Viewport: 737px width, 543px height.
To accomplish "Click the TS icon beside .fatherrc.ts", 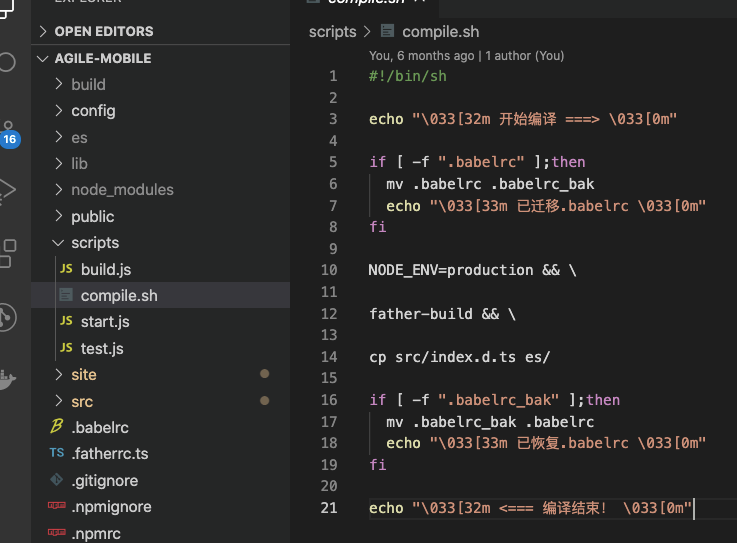I will pyautogui.click(x=56, y=453).
